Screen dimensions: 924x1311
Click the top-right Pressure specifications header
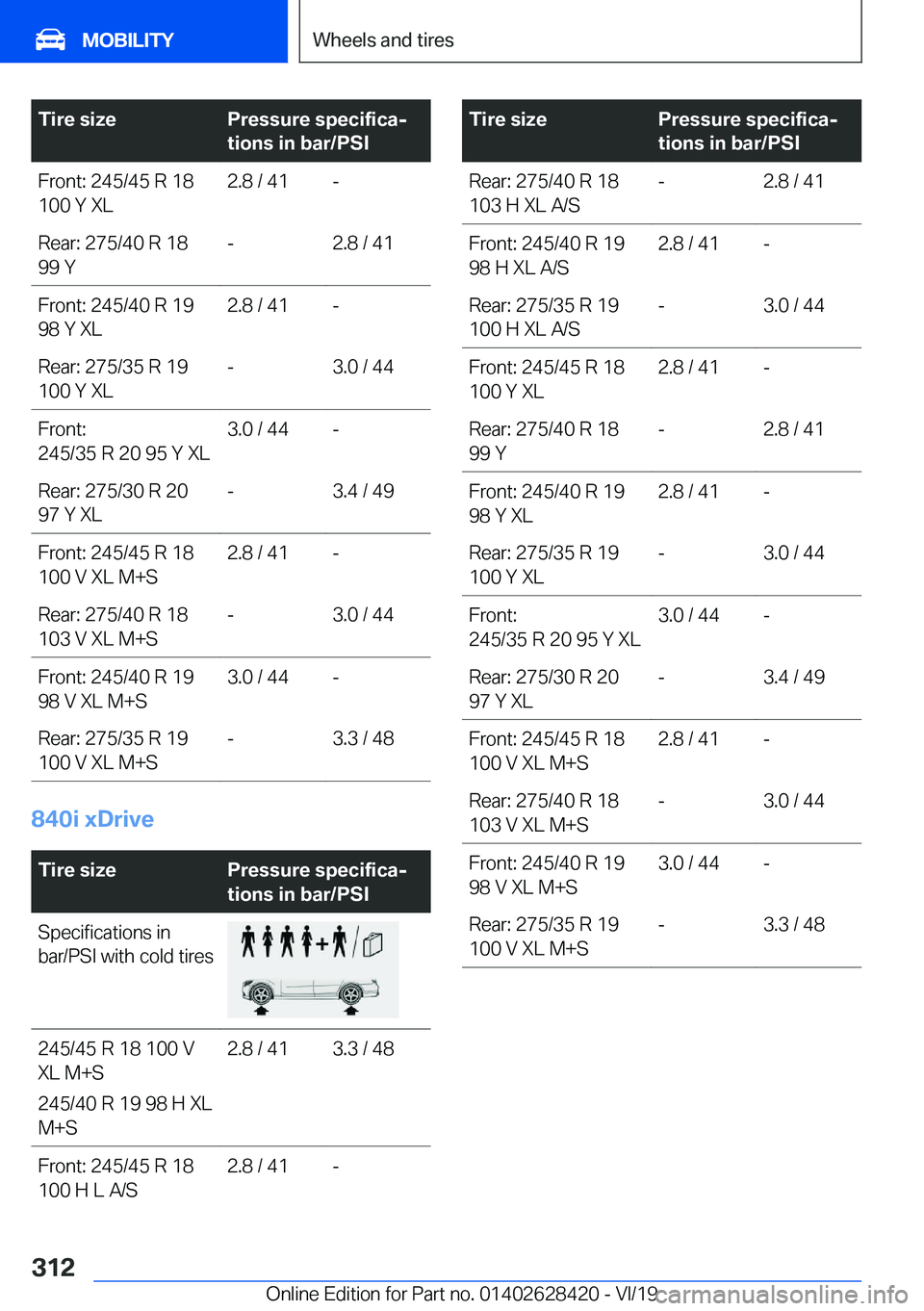[748, 131]
